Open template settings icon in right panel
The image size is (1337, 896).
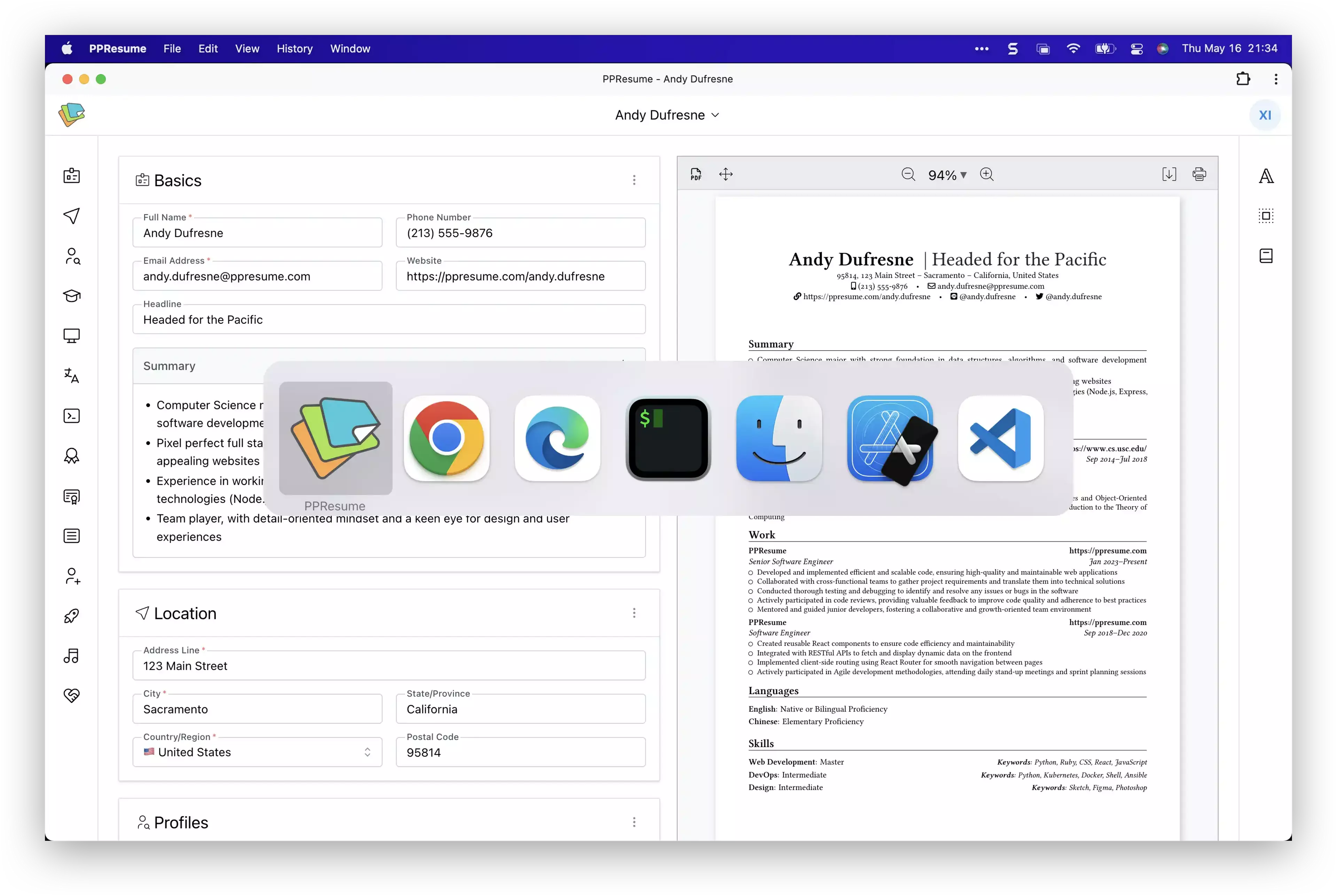point(1266,256)
